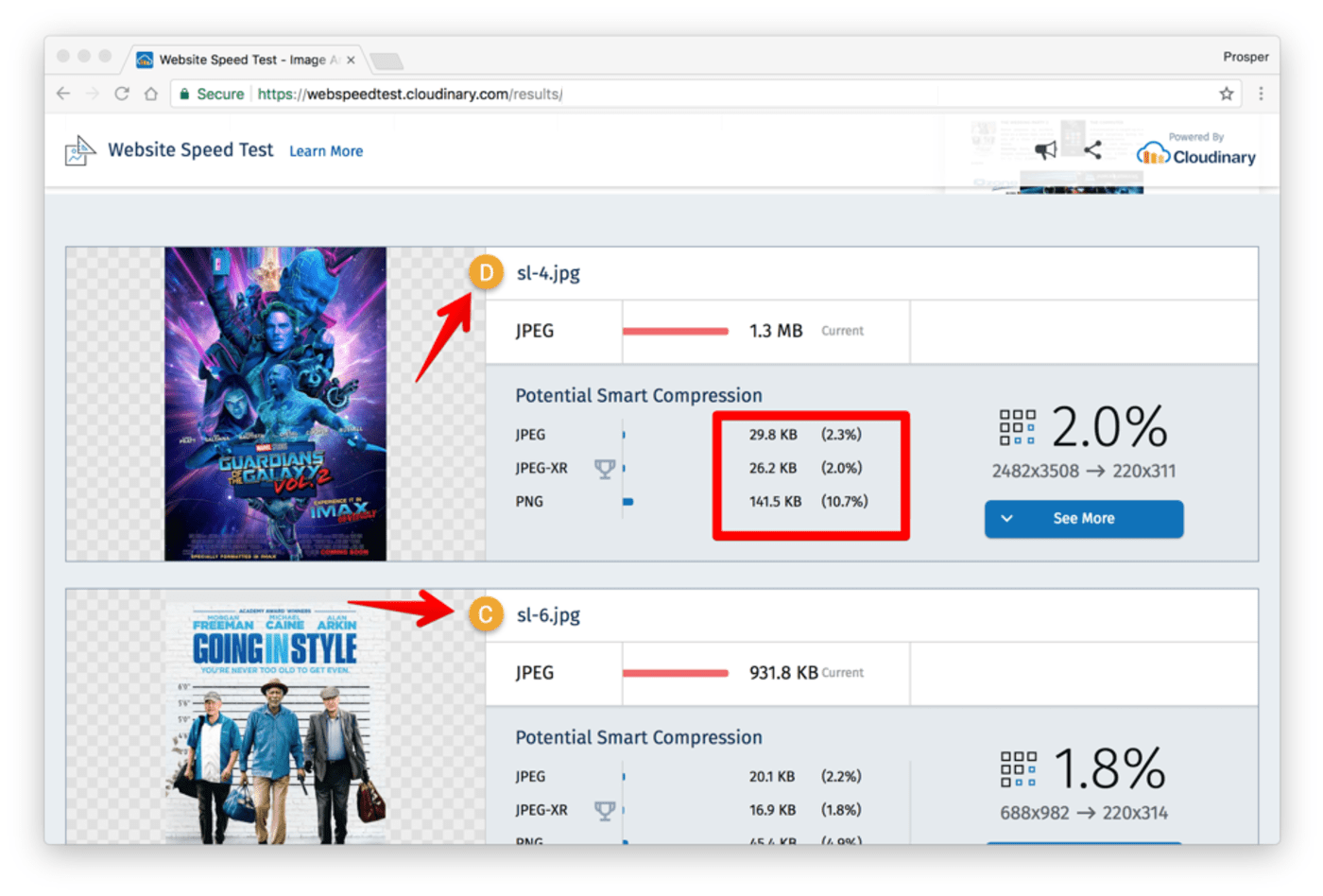Open the browser home icon
1323x896 pixels.
coord(151,94)
